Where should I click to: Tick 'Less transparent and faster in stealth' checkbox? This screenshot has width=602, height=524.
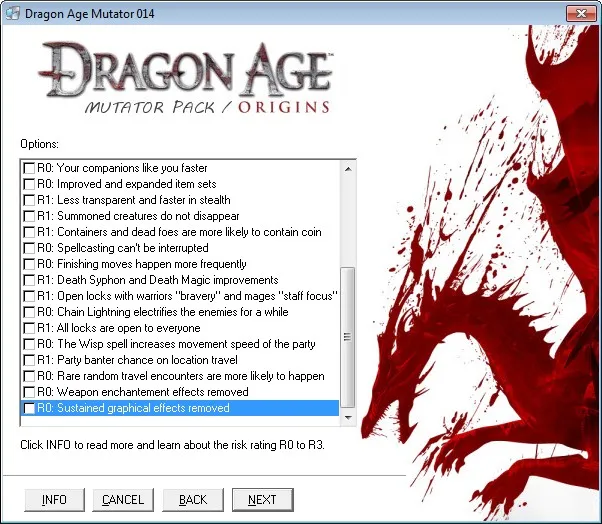[x=29, y=200]
